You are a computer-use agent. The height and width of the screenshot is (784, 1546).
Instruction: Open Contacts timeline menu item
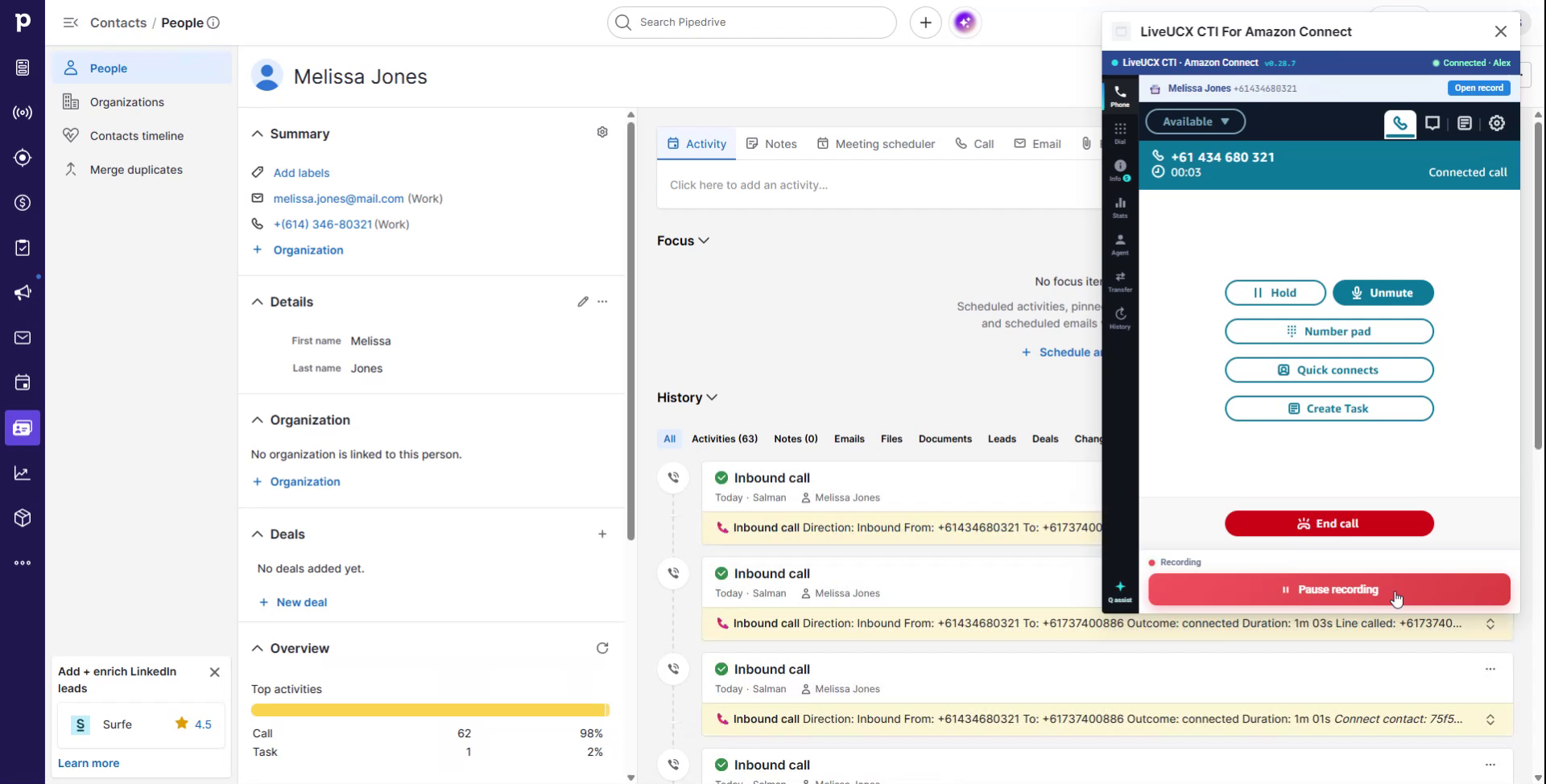[142, 136]
